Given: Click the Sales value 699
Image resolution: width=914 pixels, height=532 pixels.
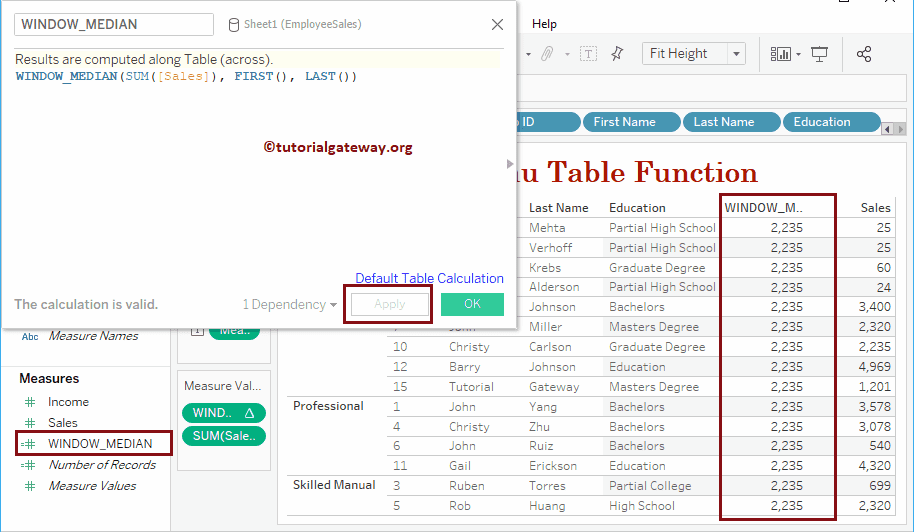Looking at the screenshot, I should (880, 486).
